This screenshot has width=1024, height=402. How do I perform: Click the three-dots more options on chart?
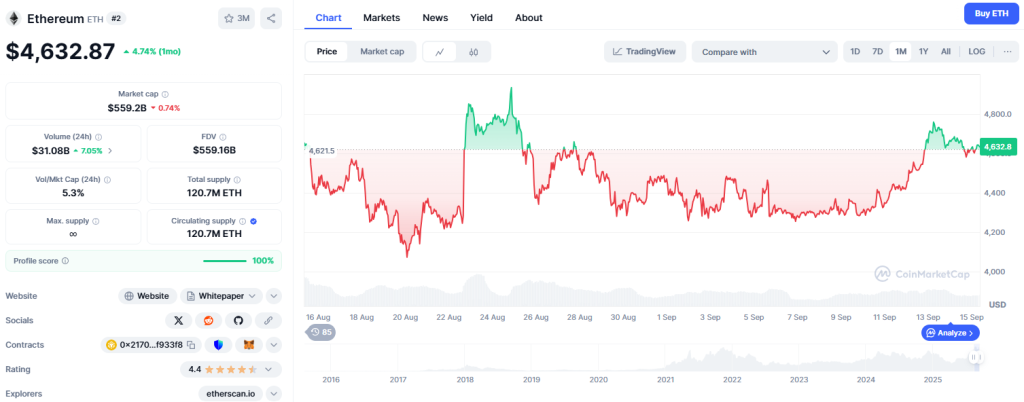(1006, 52)
